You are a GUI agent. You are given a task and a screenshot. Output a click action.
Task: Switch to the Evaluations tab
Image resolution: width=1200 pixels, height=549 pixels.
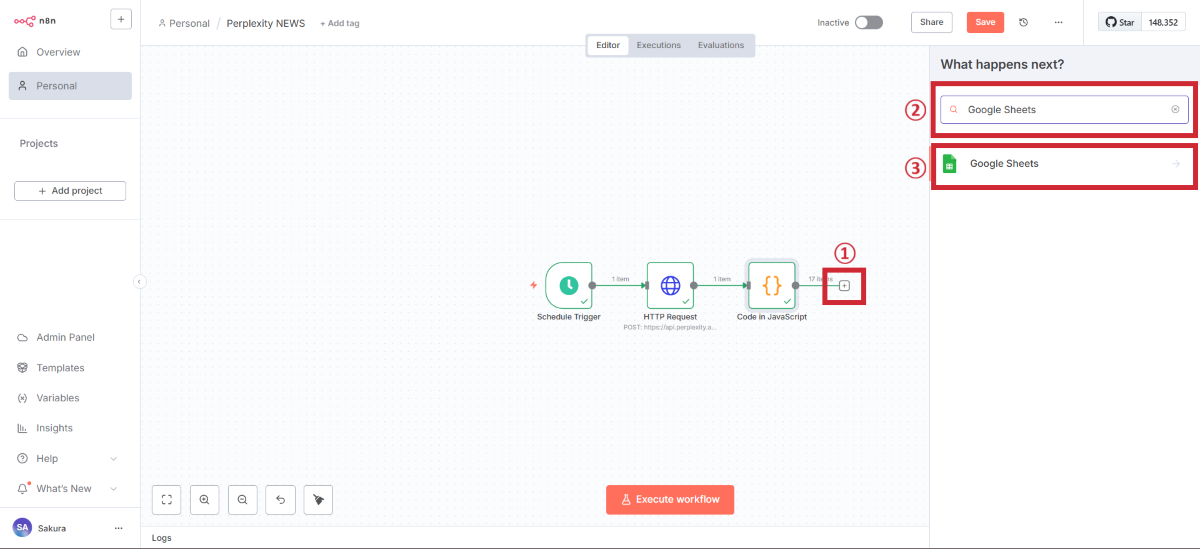(x=721, y=45)
